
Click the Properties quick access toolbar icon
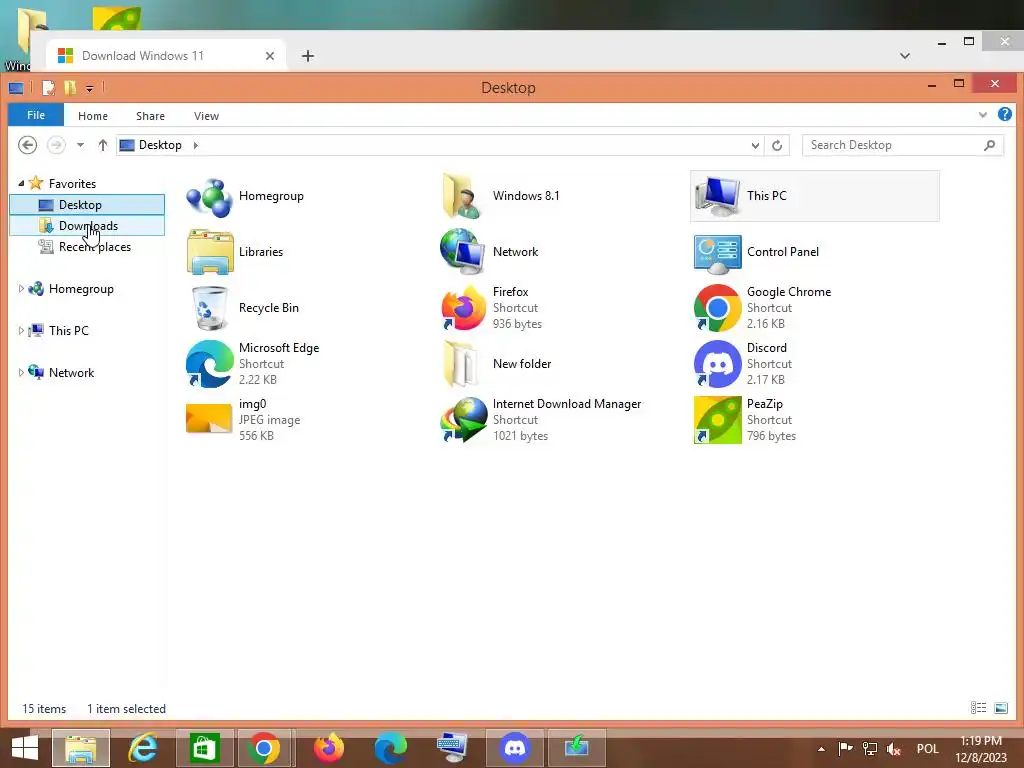coord(48,88)
